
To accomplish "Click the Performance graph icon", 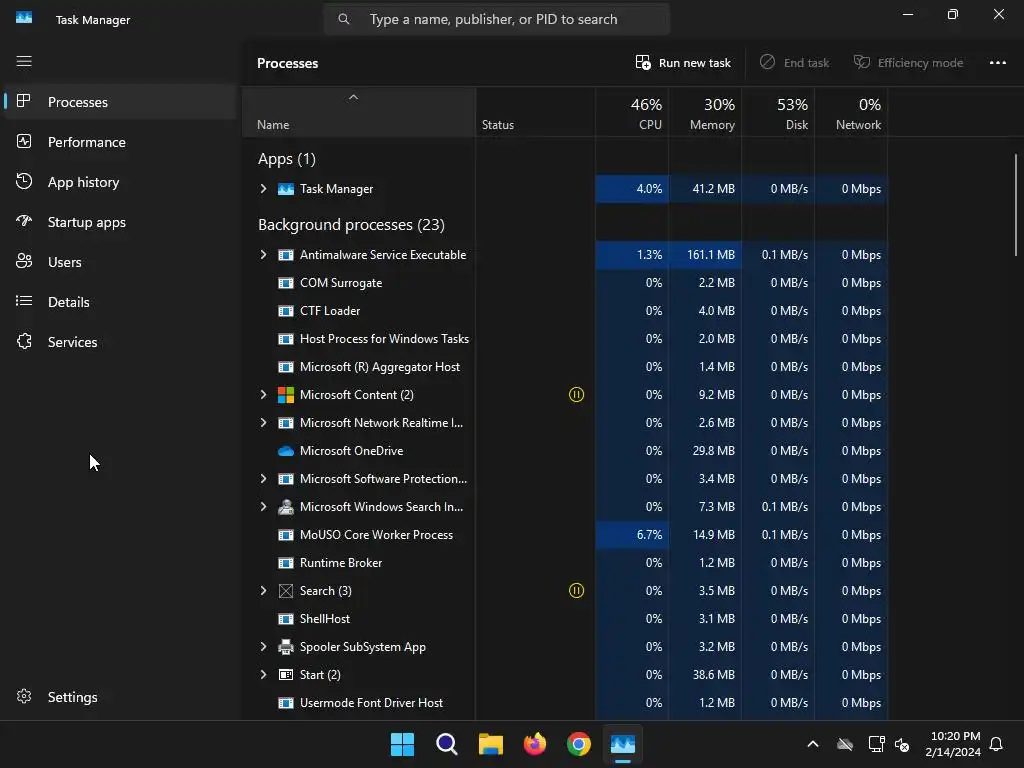I will coord(24,141).
